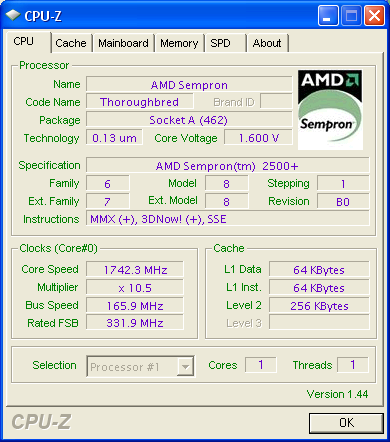Viewport: 390px width, 442px height.
Task: Click the 0.13 um technology value
Action: tap(114, 138)
